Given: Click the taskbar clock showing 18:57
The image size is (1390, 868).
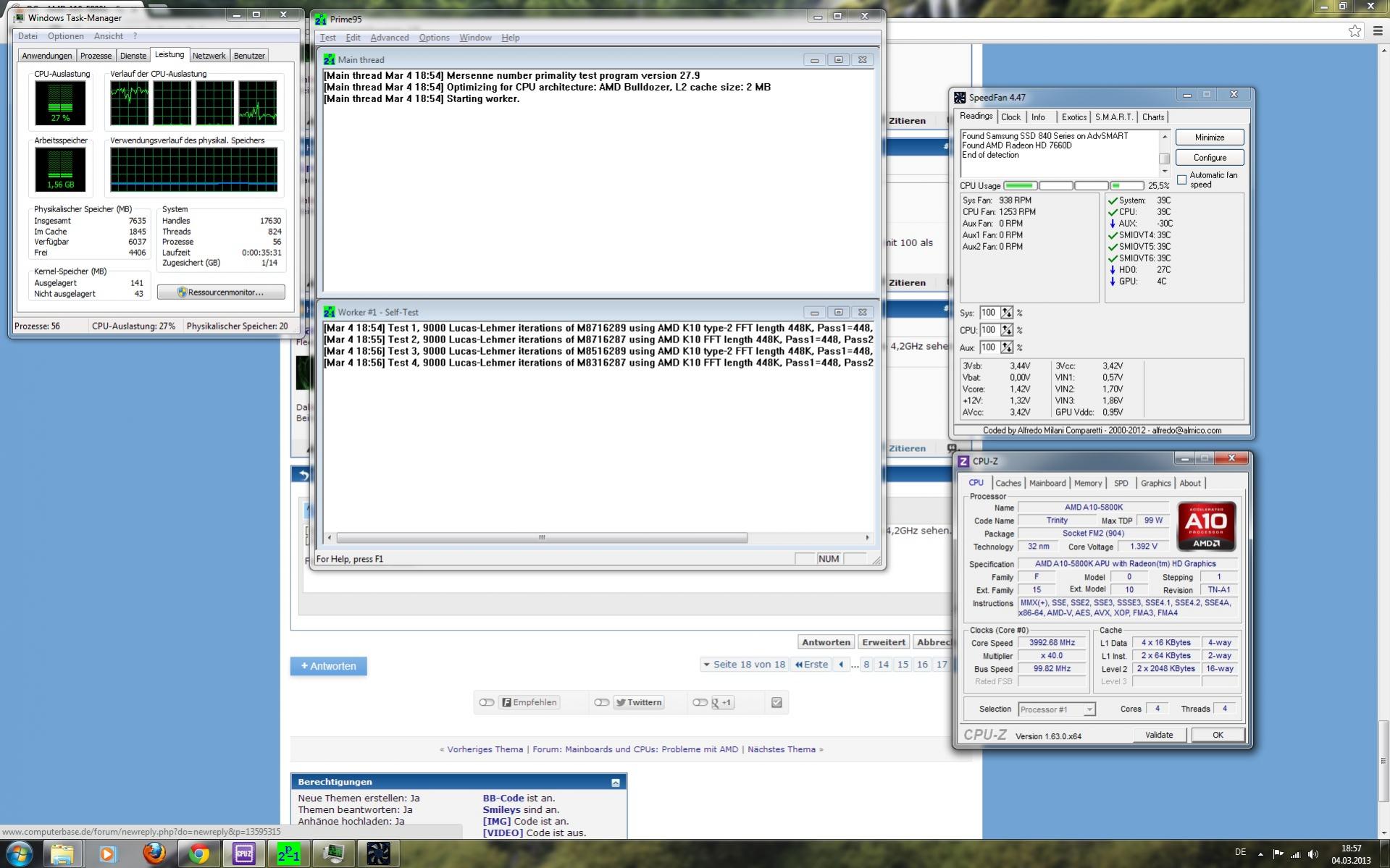Looking at the screenshot, I should [1351, 854].
